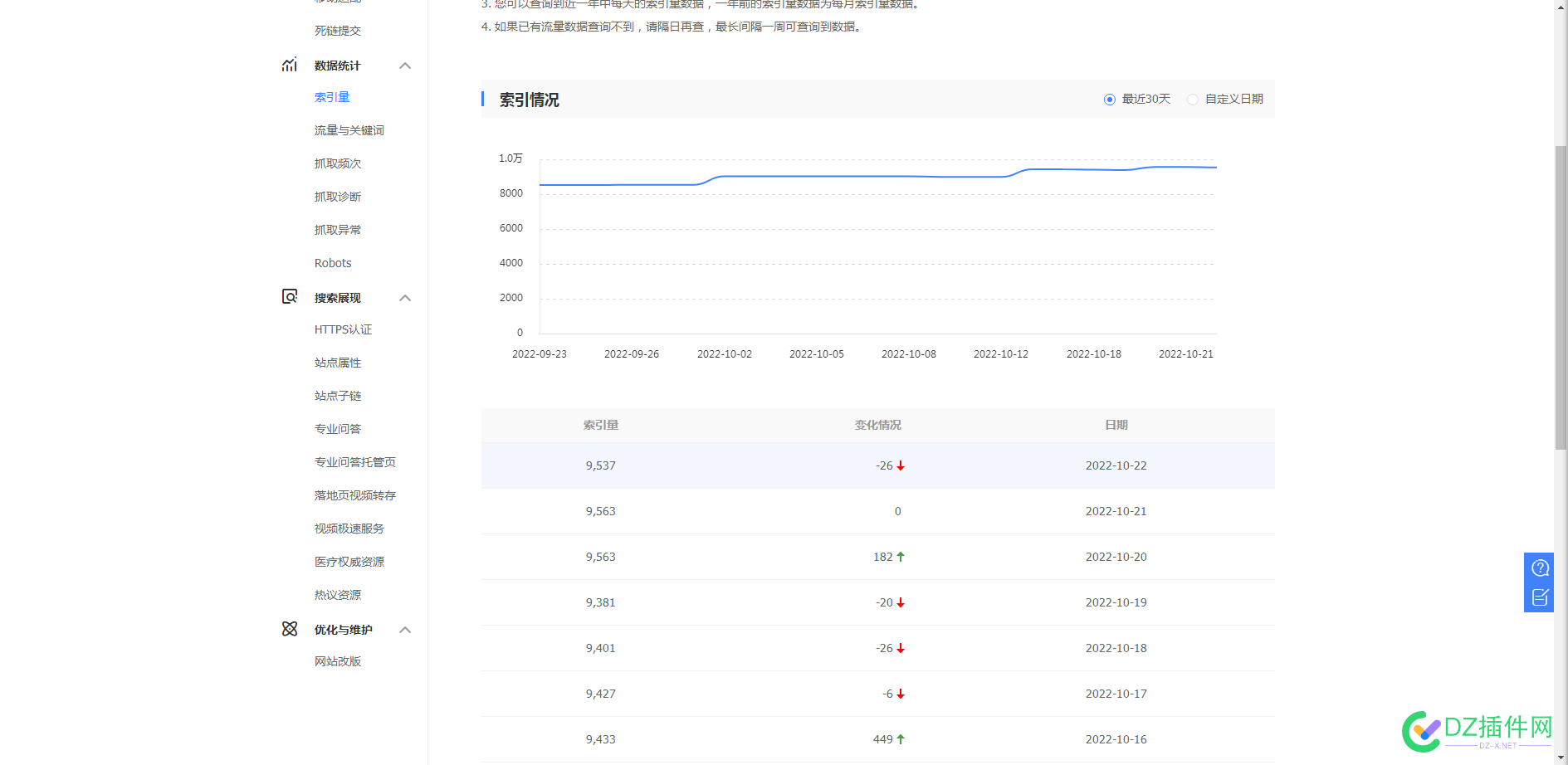This screenshot has height=765, width=1568.
Task: Open 热议资源 in sidebar
Action: point(338,595)
